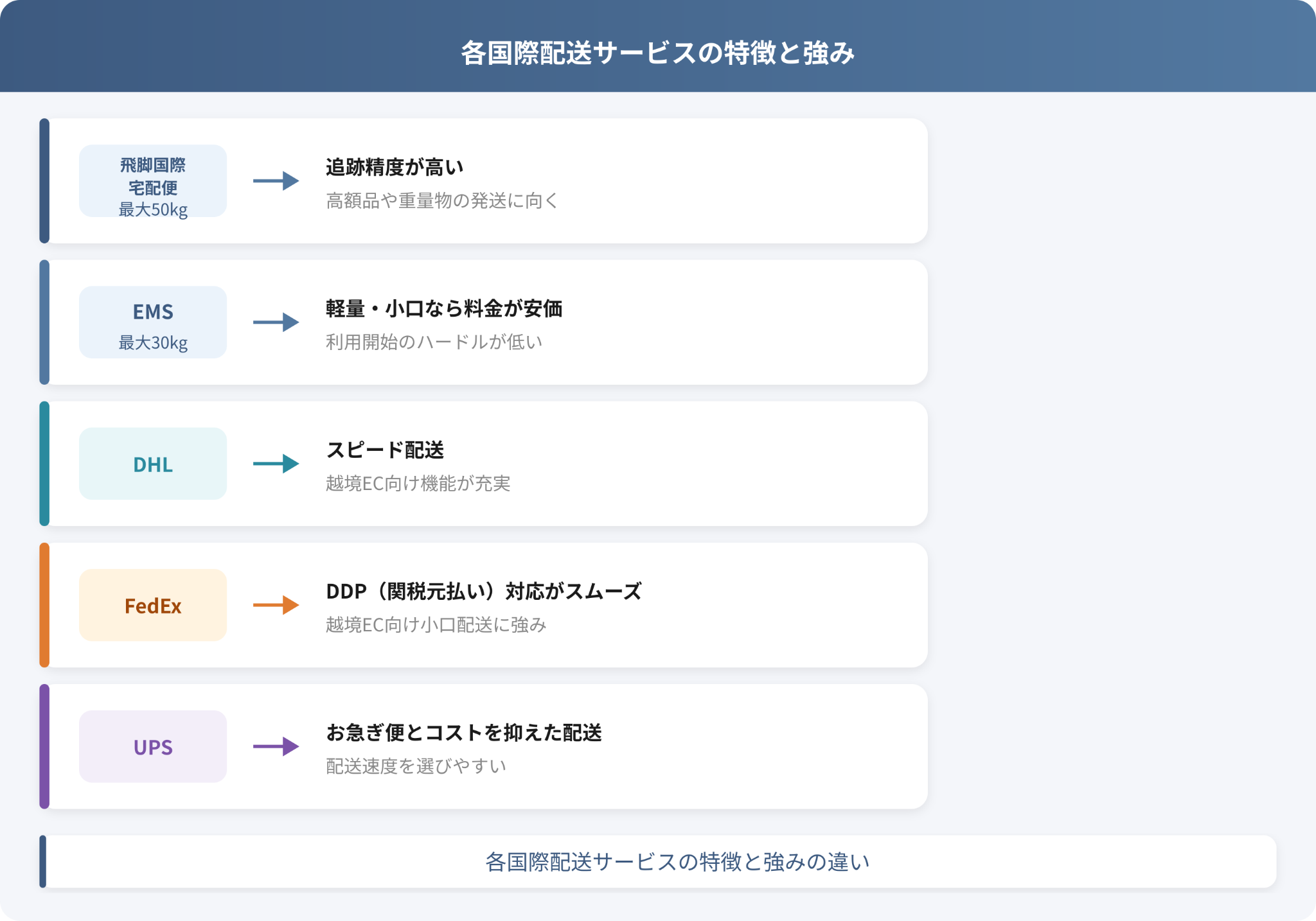Click the caption 各国際配送サービスの特徴と強みの違い
Viewport: 1316px width, 921px height.
tap(677, 862)
